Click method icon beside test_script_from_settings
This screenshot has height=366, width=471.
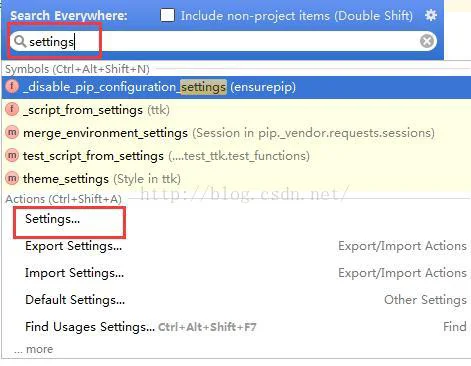pos(12,155)
